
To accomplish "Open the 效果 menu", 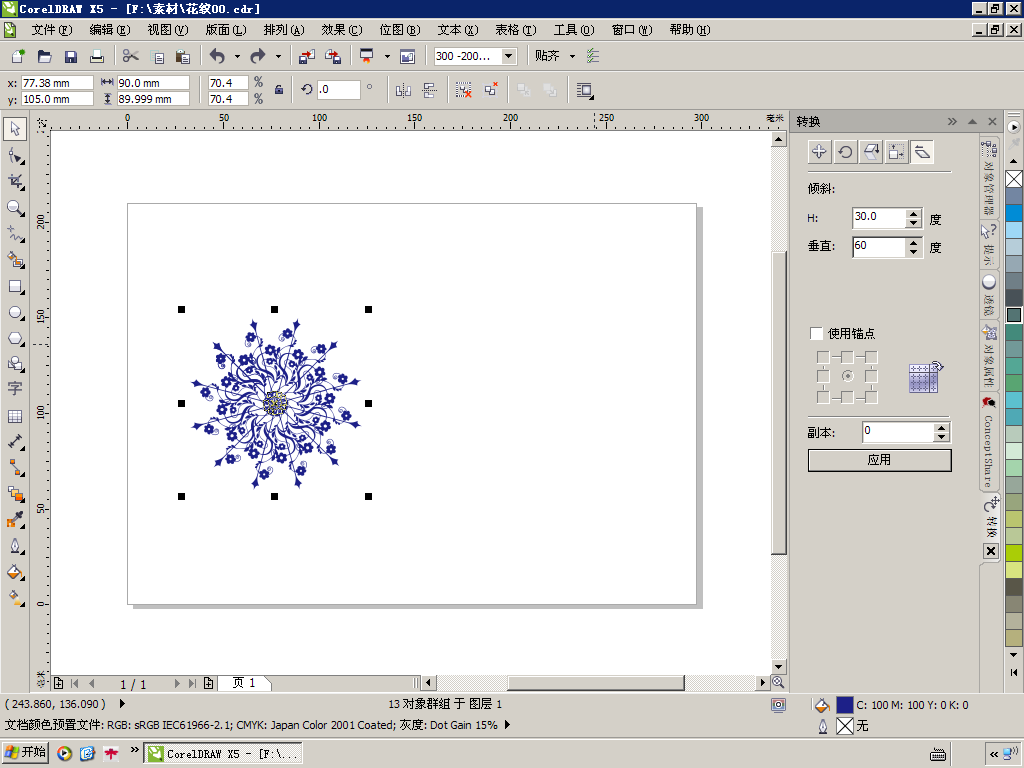I will click(x=342, y=30).
